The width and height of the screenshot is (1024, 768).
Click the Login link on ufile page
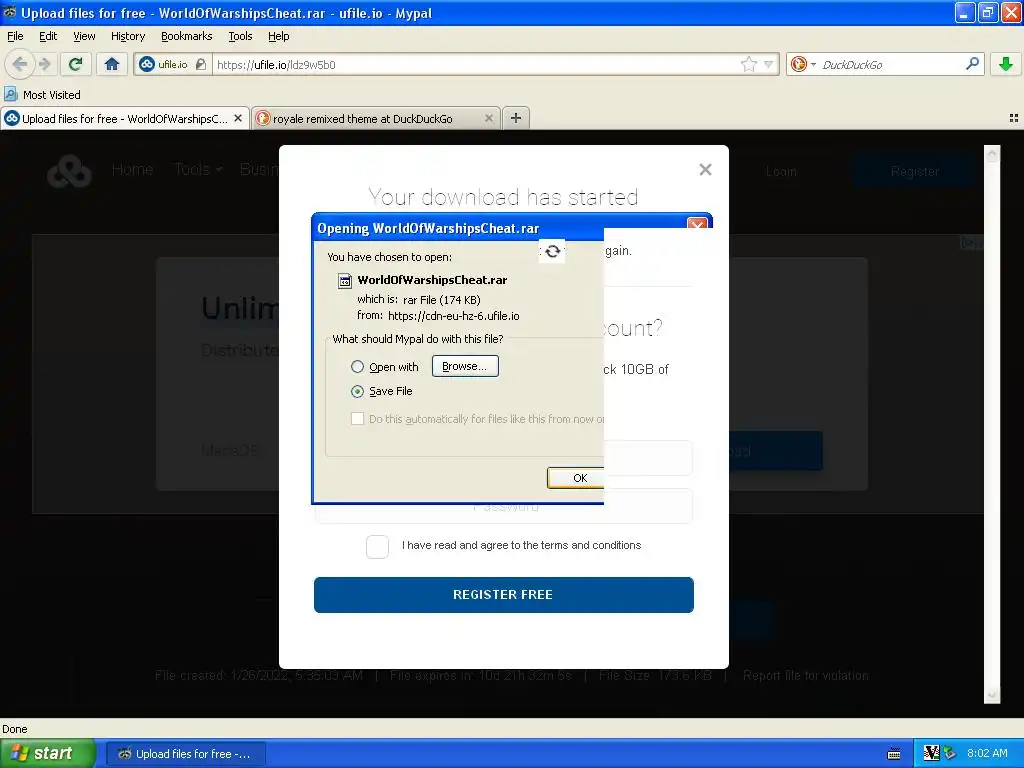781,172
